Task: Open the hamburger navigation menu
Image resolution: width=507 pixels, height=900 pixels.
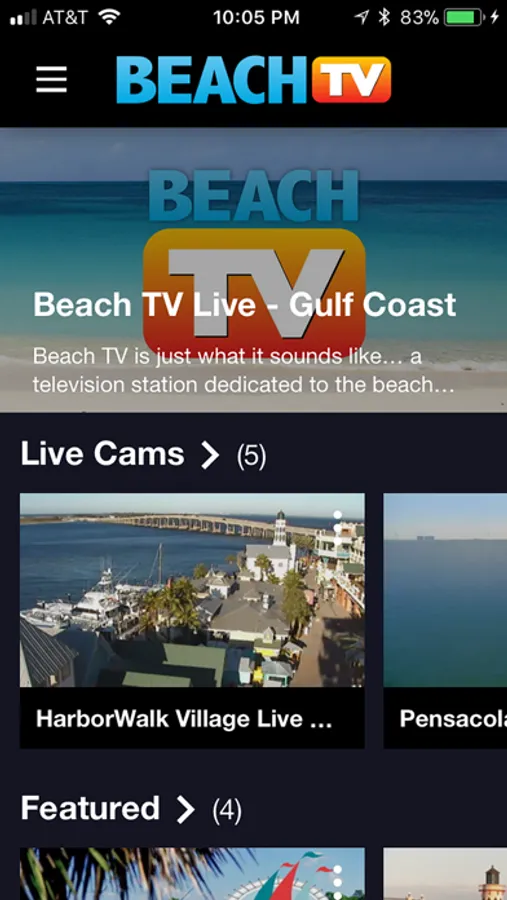Action: [51, 79]
